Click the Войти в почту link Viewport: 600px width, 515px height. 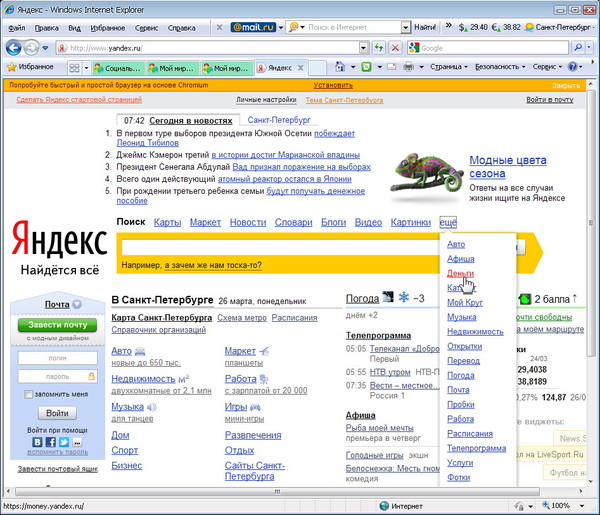coord(549,99)
